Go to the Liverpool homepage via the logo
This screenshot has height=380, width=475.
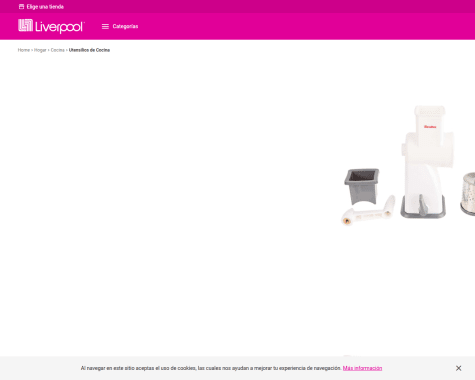tap(51, 26)
